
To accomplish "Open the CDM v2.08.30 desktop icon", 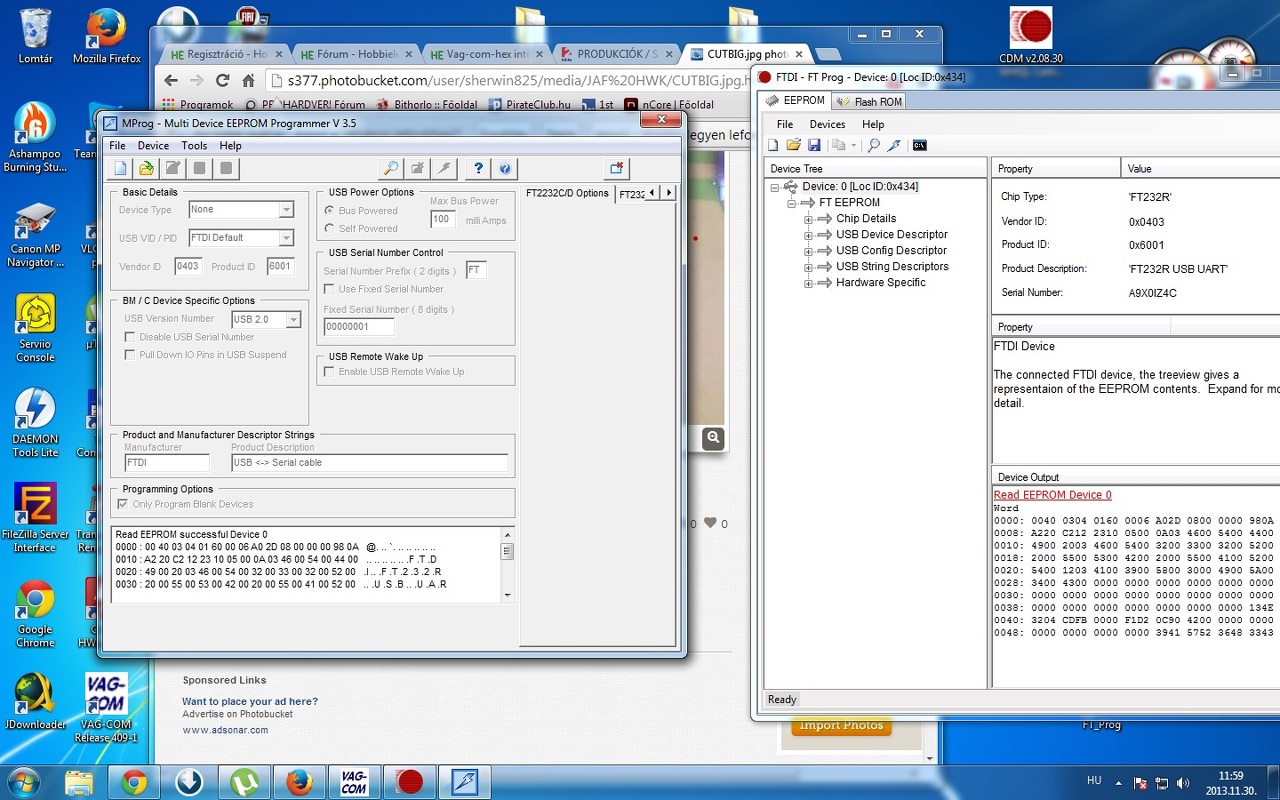I will click(1031, 36).
